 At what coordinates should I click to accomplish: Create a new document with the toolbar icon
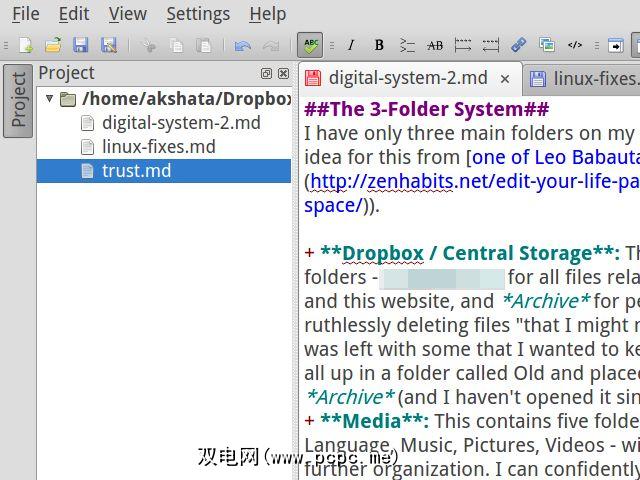pos(26,45)
